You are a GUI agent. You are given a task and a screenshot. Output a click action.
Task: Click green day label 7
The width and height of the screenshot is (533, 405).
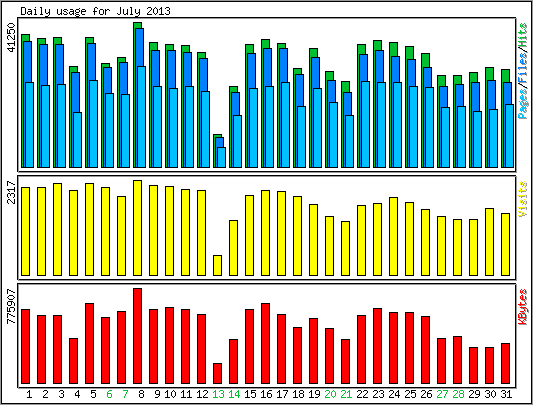(125, 394)
